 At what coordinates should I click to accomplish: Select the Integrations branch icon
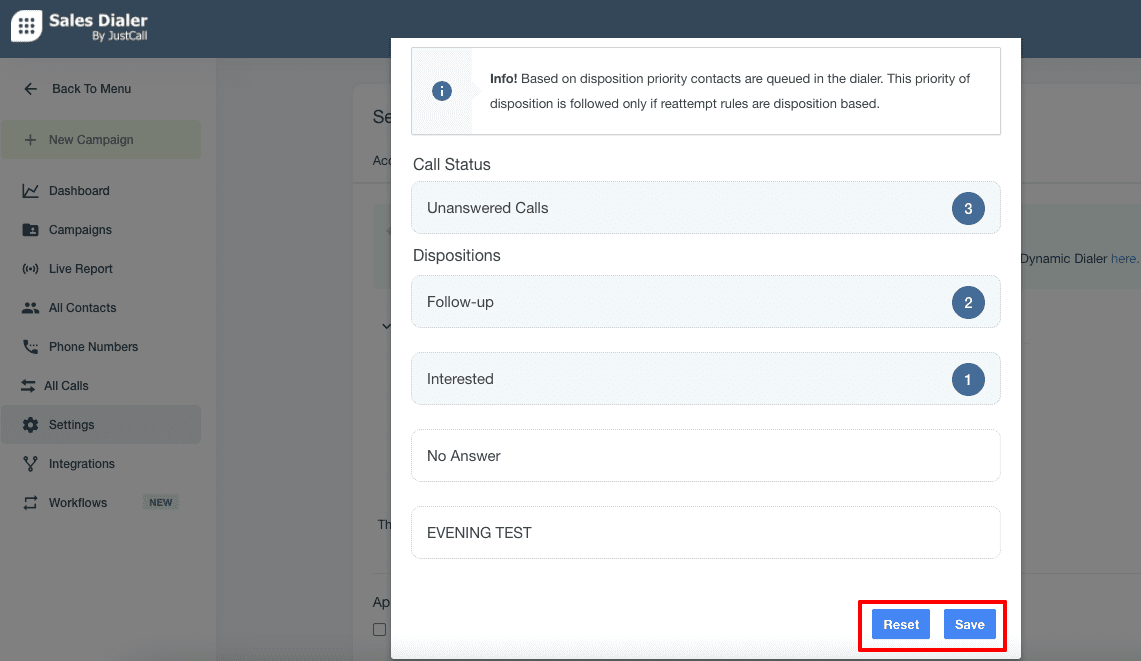tap(30, 463)
